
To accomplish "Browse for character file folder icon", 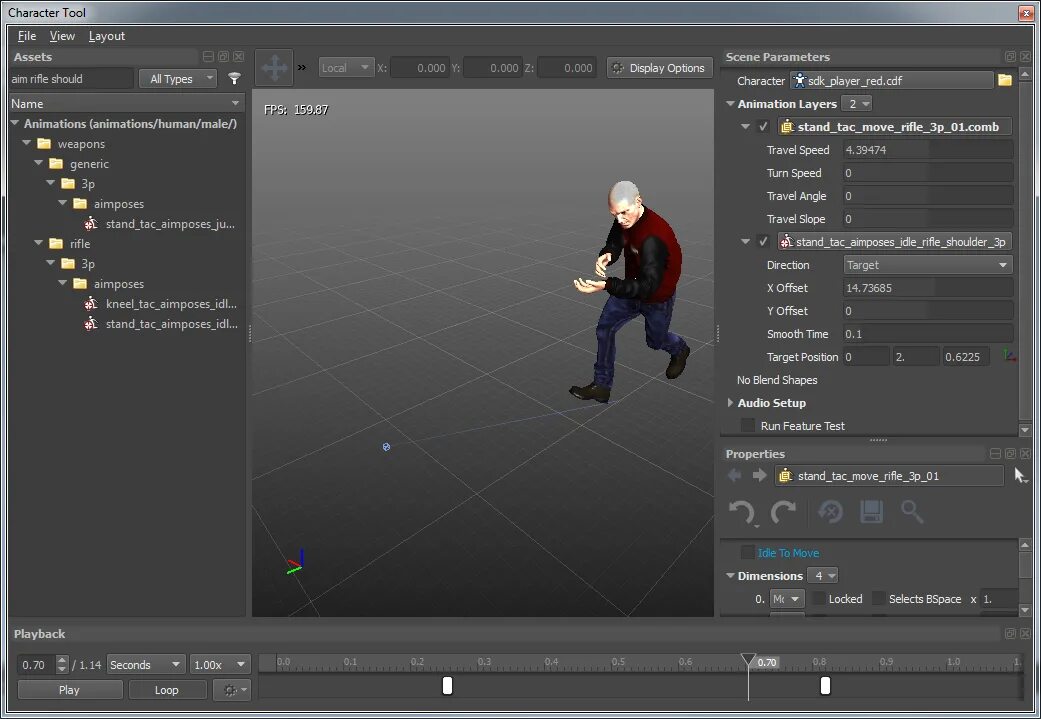I will click(x=1004, y=80).
